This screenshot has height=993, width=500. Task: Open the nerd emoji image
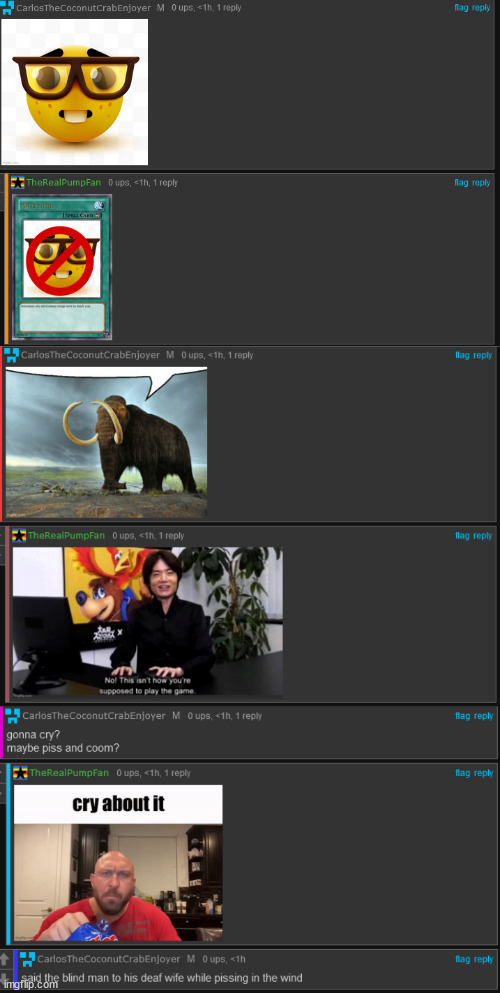tap(75, 92)
